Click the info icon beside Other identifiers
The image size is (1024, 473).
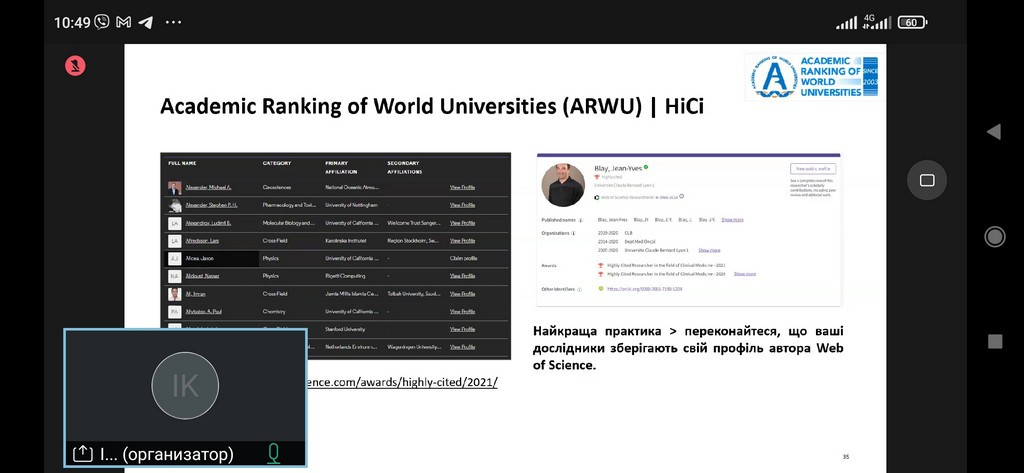coord(579,289)
